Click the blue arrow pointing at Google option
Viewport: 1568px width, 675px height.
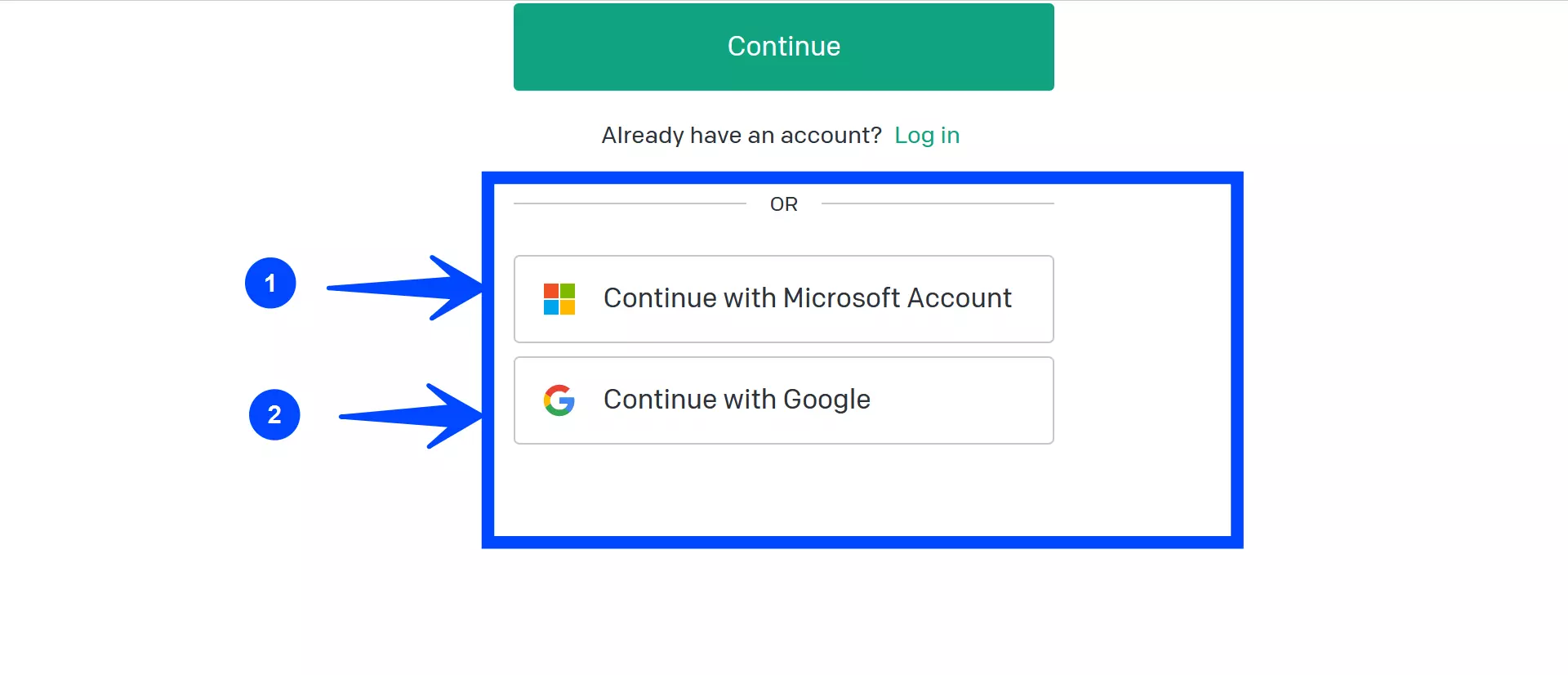tap(411, 416)
